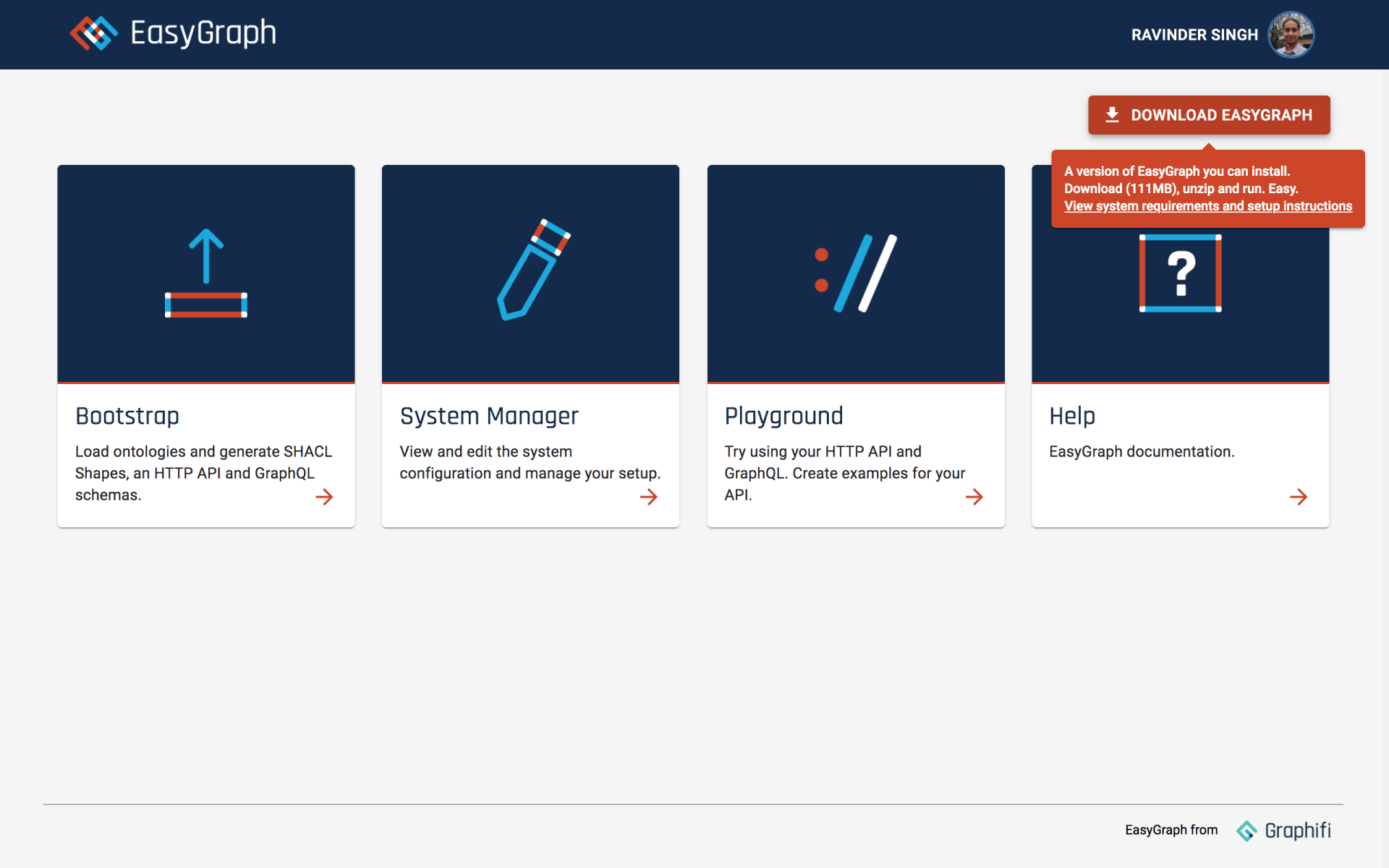Click the Graphifi logo in the footer
This screenshot has width=1389, height=868.
point(1283,830)
